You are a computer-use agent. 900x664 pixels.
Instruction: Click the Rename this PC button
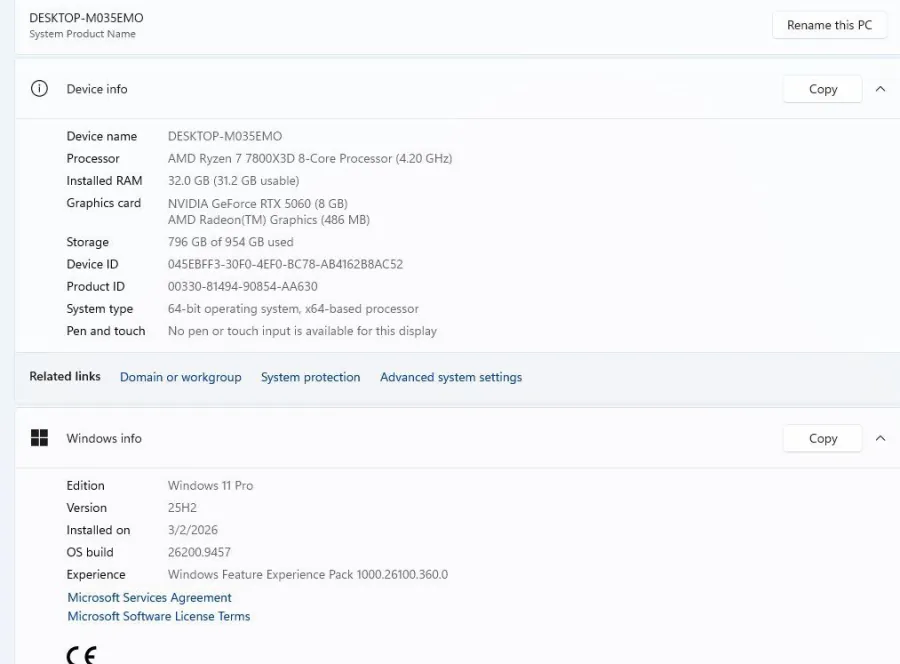click(x=829, y=25)
